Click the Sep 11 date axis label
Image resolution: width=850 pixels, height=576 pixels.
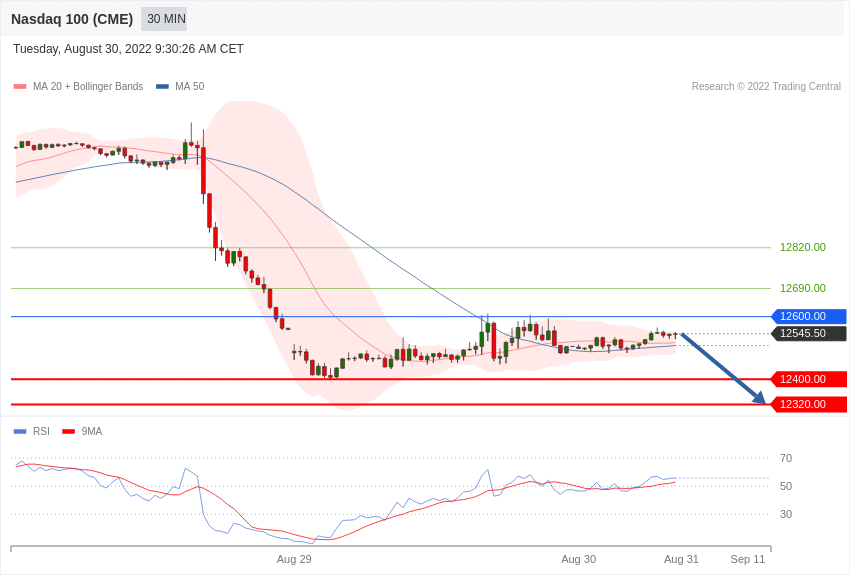point(748,560)
